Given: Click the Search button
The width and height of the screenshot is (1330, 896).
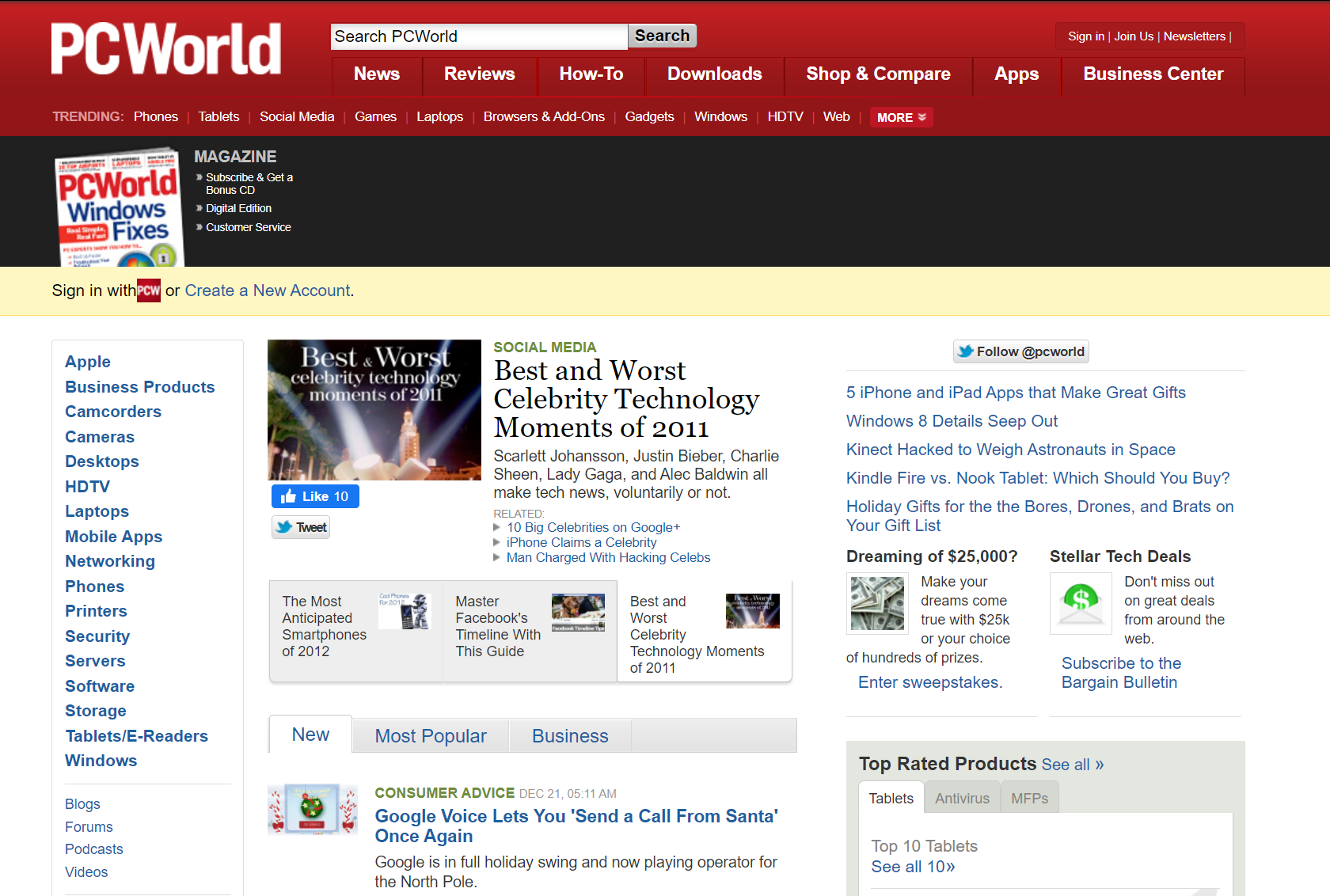Looking at the screenshot, I should click(662, 36).
